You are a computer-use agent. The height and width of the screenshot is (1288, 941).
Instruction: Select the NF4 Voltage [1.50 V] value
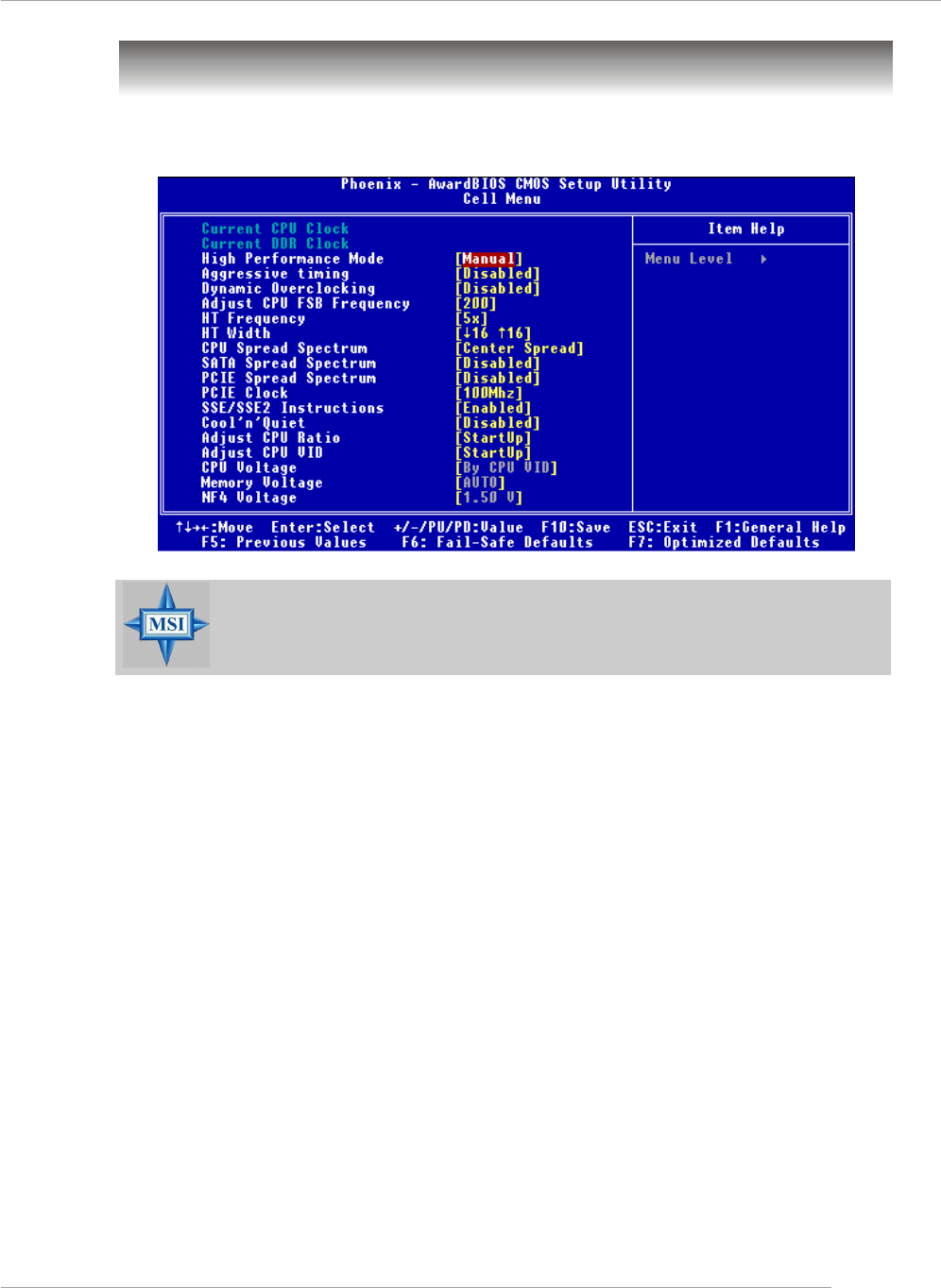click(x=488, y=498)
